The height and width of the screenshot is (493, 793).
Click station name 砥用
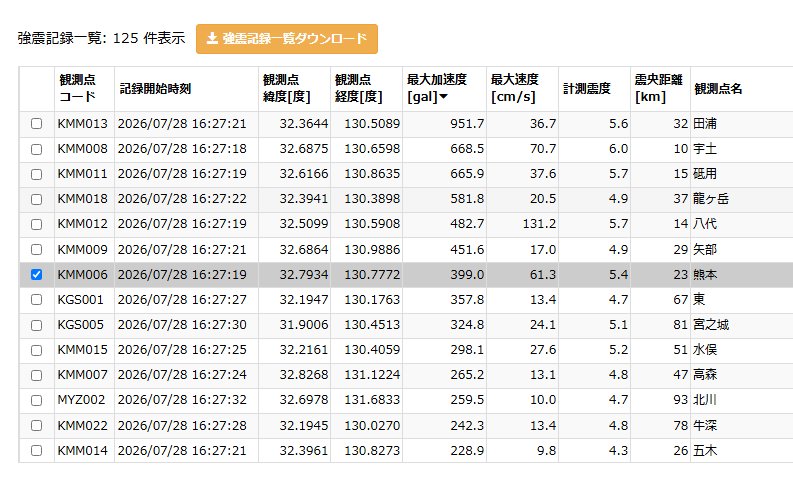pos(704,174)
